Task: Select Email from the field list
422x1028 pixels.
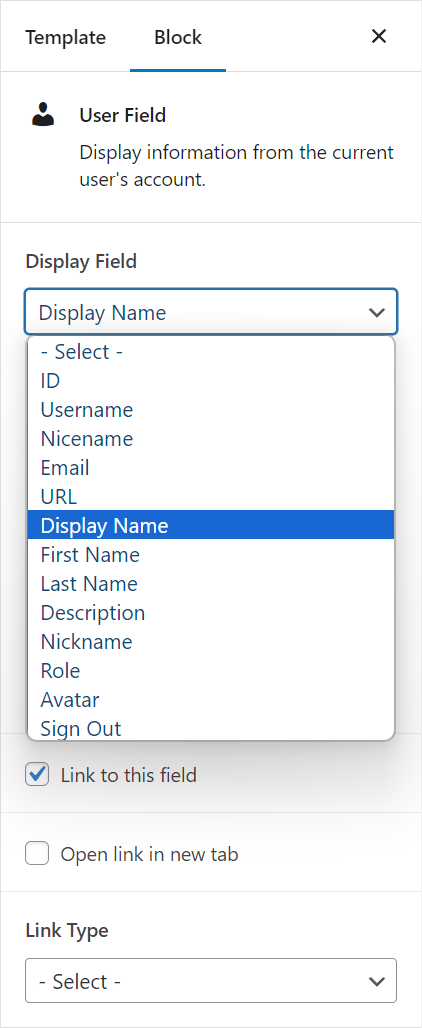Action: [x=211, y=467]
